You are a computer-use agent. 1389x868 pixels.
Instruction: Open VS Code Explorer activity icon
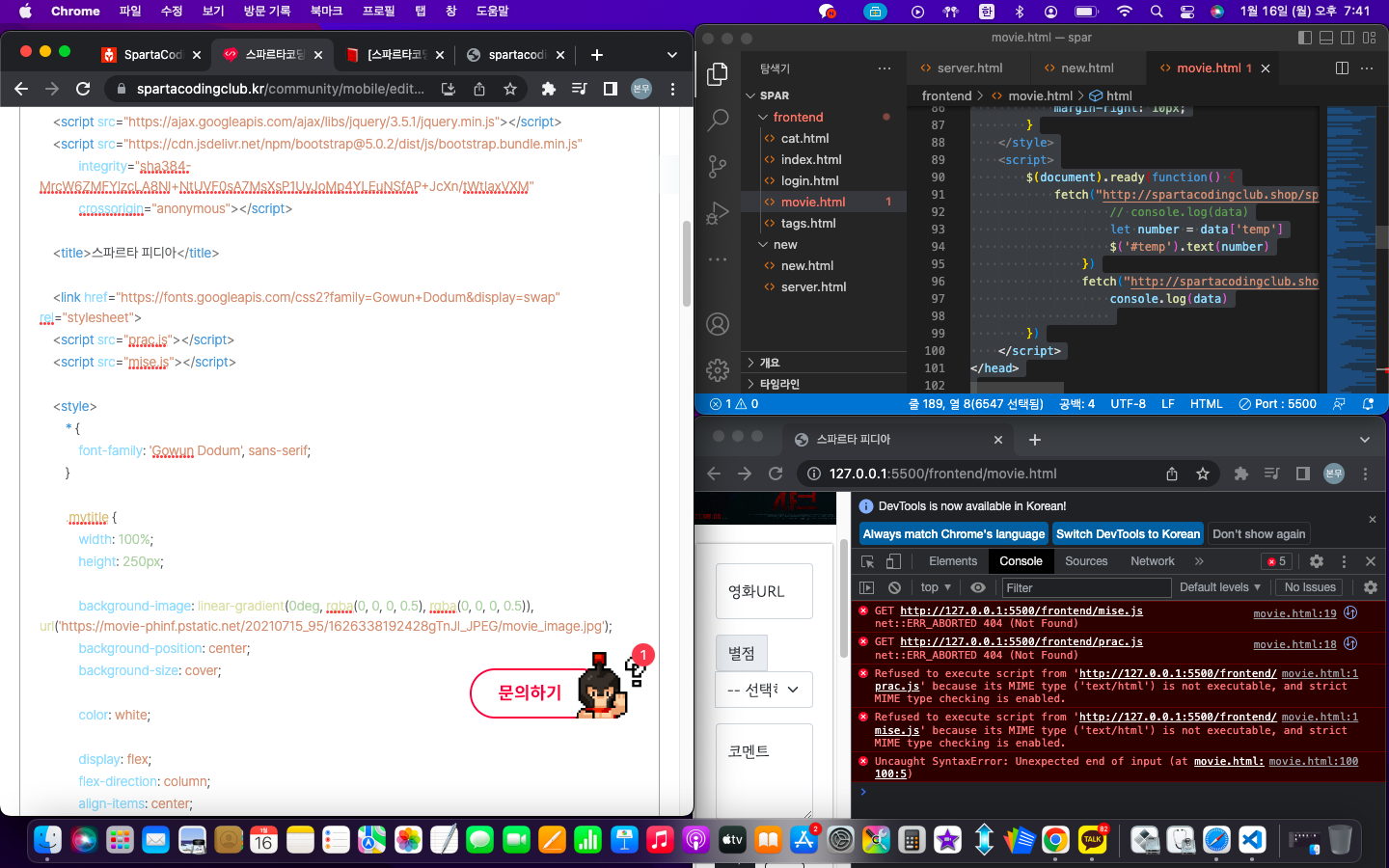point(718,74)
